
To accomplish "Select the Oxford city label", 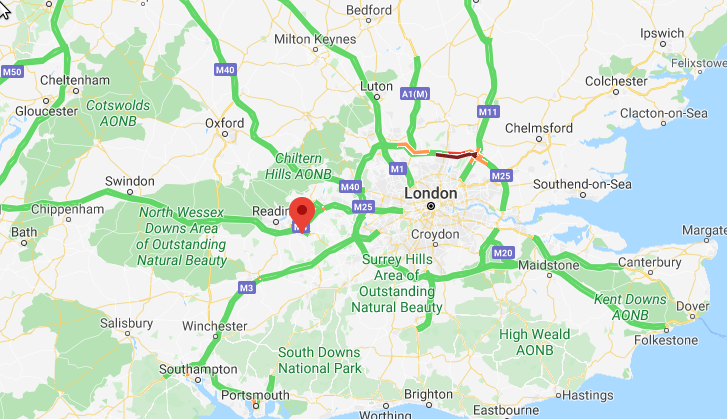I will pyautogui.click(x=224, y=123).
